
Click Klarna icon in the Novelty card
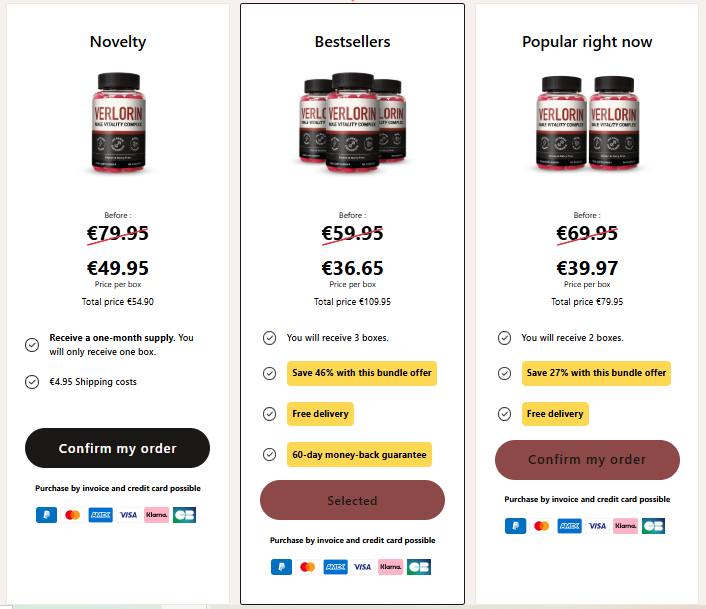pyautogui.click(x=156, y=515)
